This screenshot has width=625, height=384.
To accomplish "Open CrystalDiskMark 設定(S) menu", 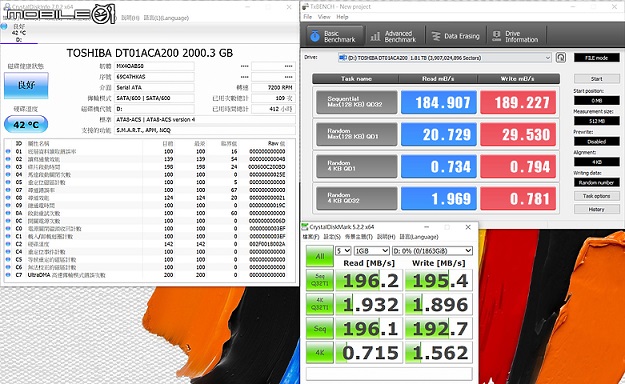I will 332,237.
